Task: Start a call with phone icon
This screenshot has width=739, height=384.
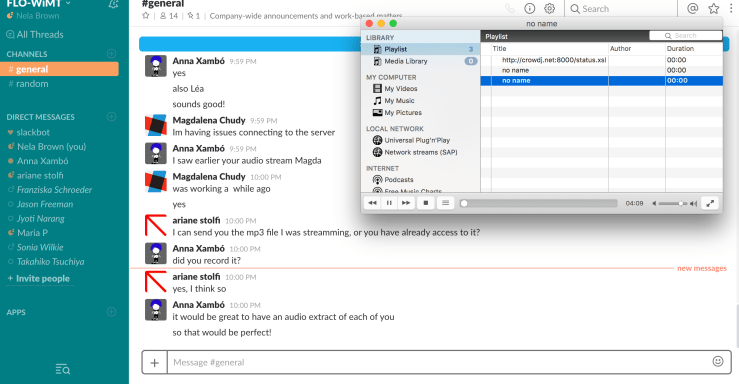Action: click(x=510, y=8)
